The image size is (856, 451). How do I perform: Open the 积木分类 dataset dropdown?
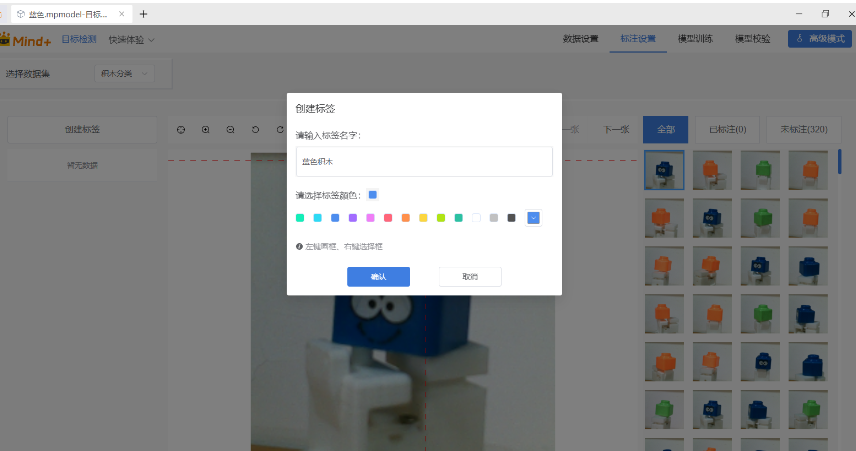[125, 73]
